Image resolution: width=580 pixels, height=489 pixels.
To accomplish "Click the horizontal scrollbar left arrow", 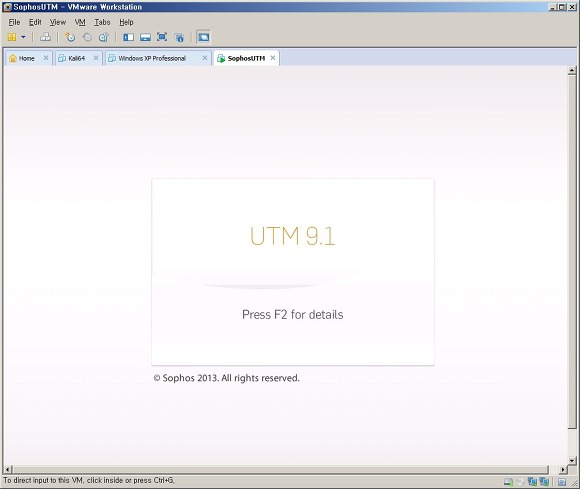I will tap(8, 469).
